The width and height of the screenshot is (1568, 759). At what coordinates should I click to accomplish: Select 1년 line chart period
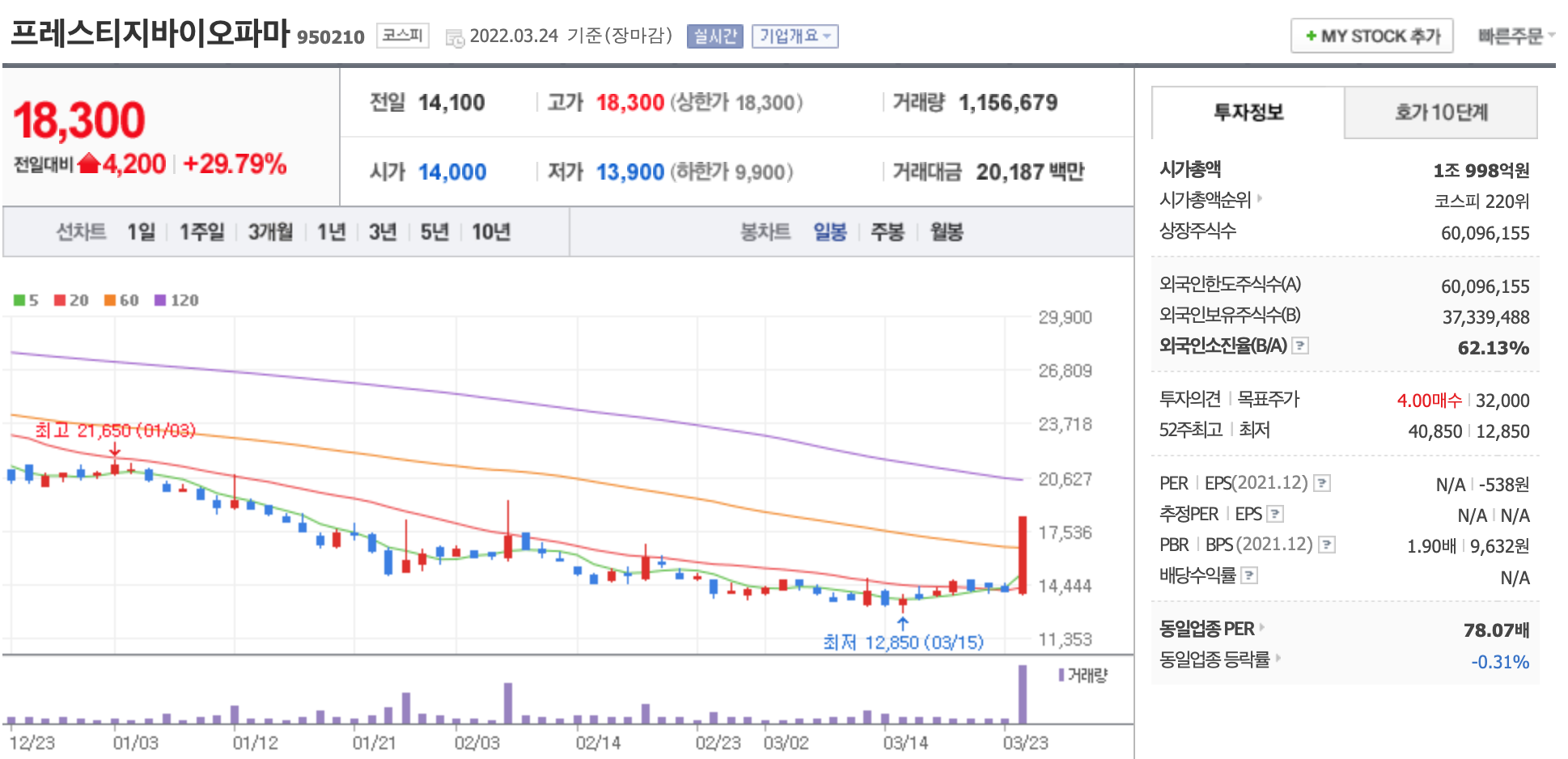pyautogui.click(x=331, y=232)
